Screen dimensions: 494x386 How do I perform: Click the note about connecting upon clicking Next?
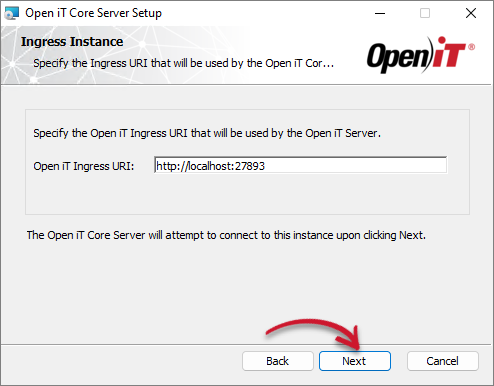(226, 235)
